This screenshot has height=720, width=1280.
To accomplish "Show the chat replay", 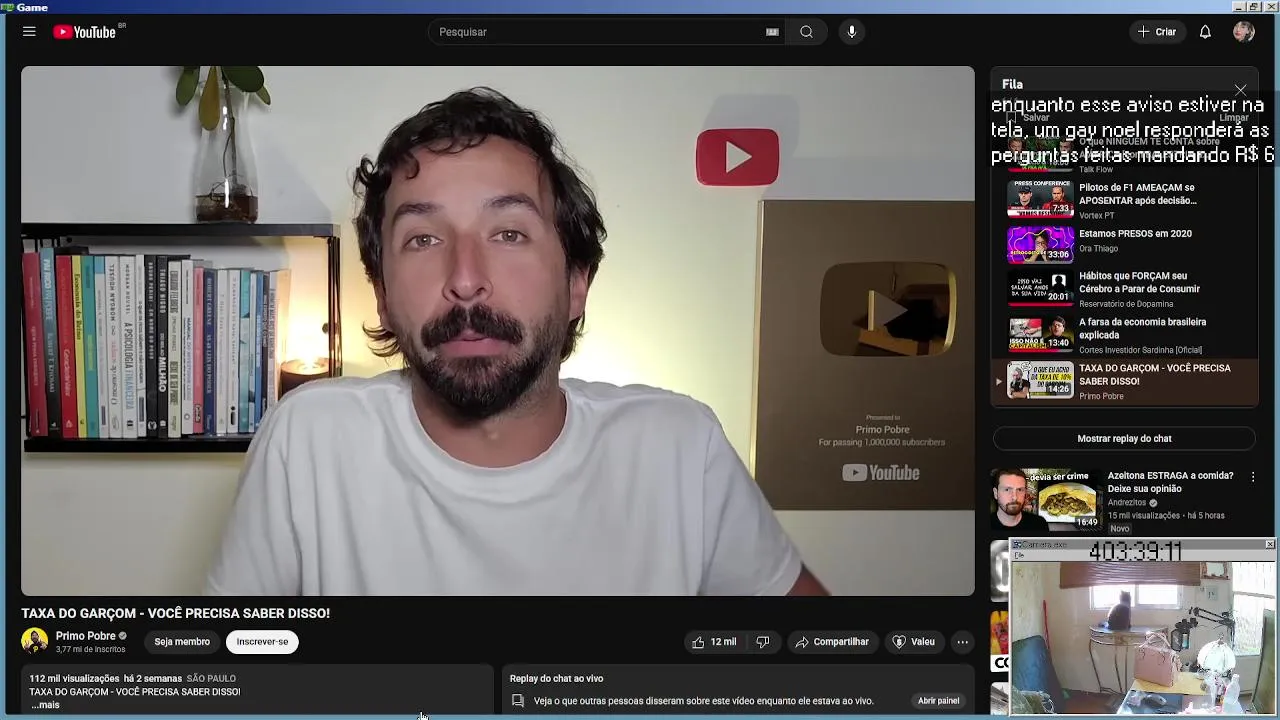I will pyautogui.click(x=1124, y=439).
